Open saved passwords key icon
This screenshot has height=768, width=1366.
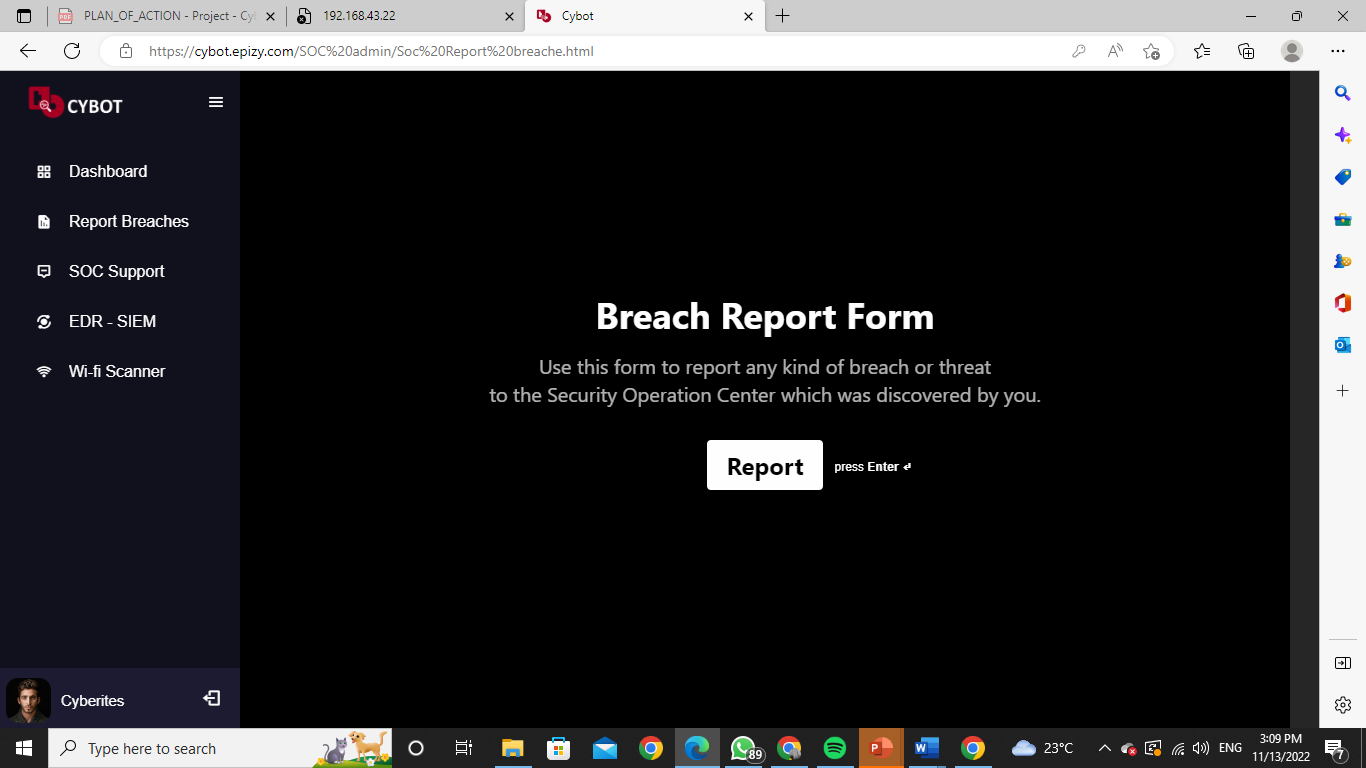pyautogui.click(x=1079, y=51)
